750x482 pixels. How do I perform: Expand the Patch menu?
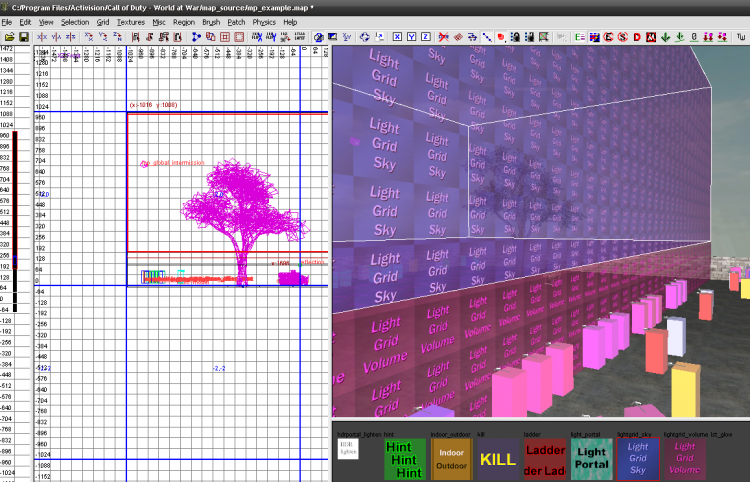[236, 21]
